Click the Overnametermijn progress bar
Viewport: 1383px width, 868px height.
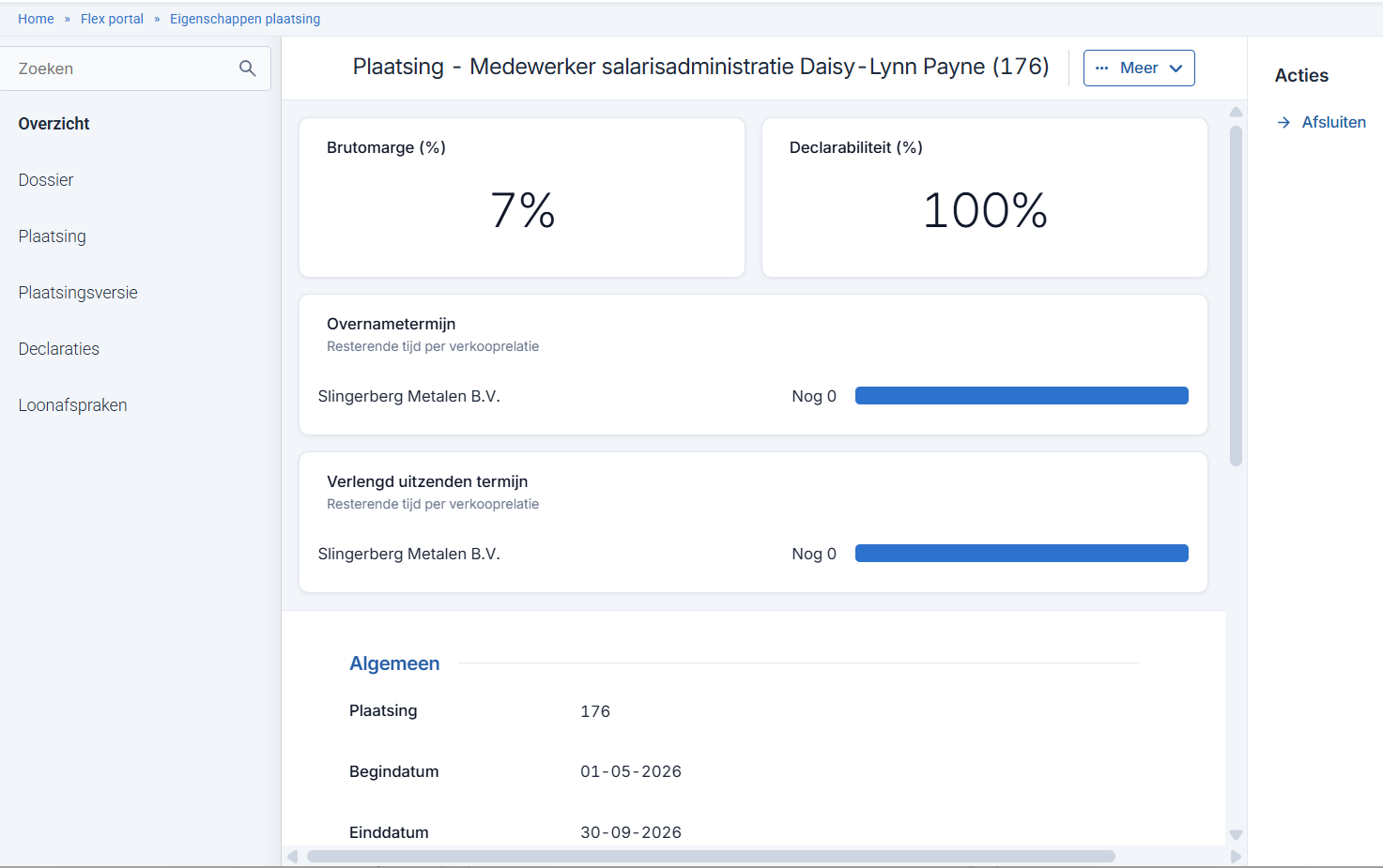click(x=1022, y=396)
